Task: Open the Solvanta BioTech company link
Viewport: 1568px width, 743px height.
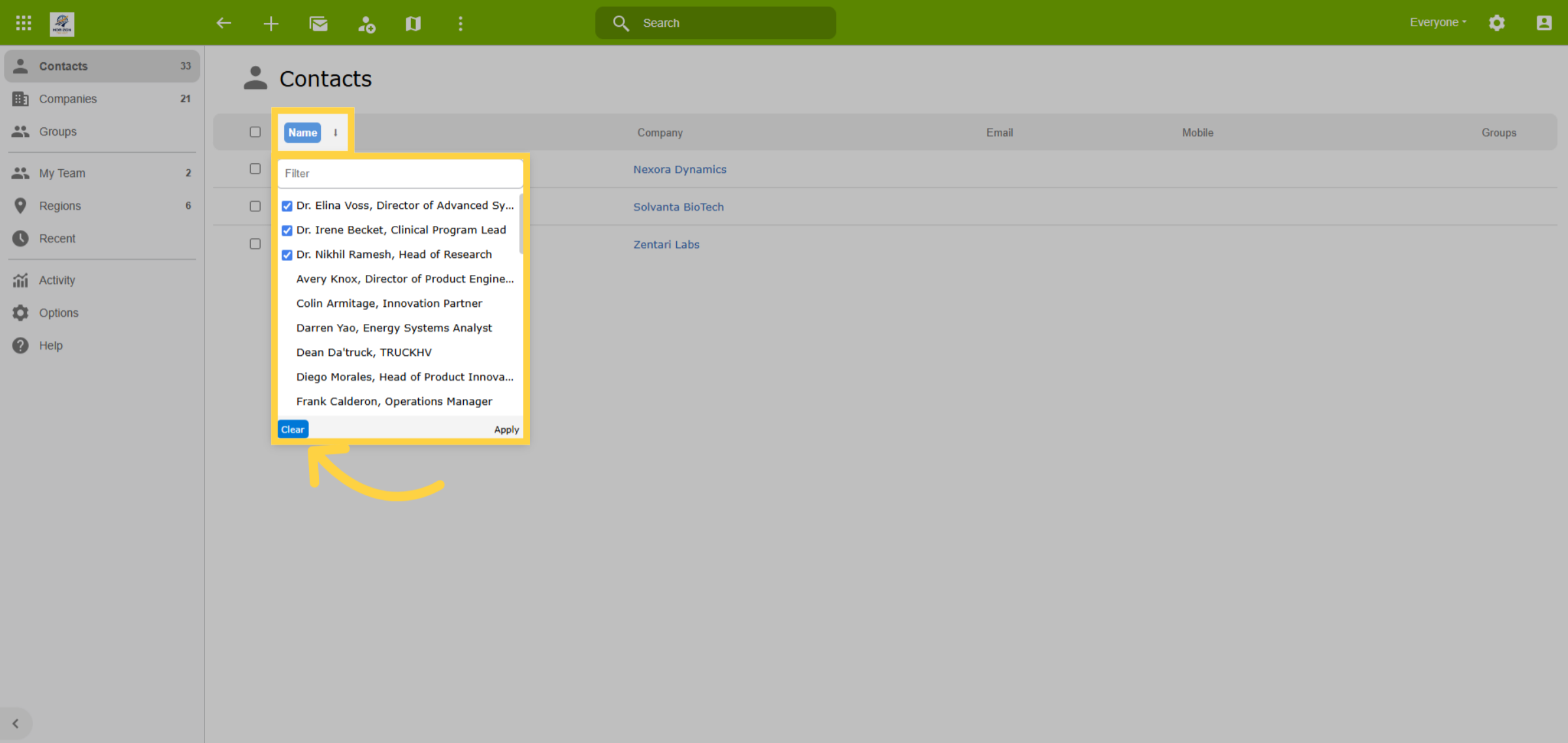Action: (678, 207)
